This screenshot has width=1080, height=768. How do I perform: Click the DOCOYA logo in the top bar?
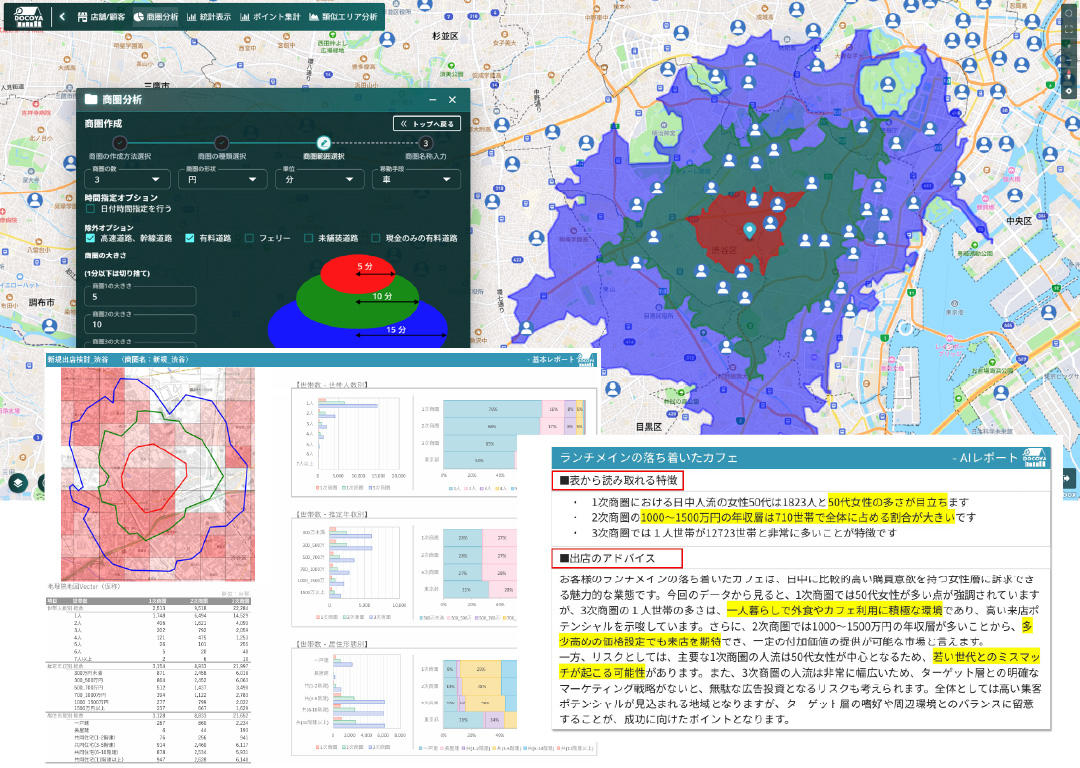pyautogui.click(x=28, y=17)
